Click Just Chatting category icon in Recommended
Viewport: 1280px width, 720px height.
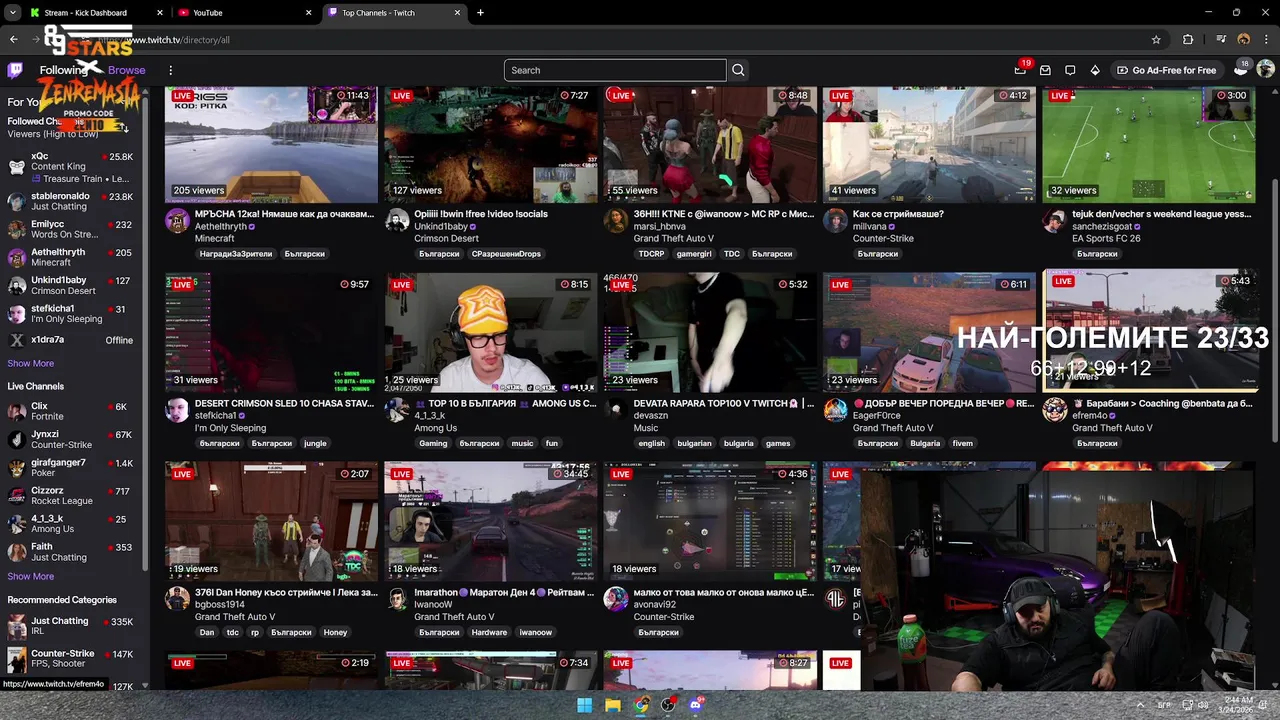click(x=16, y=626)
